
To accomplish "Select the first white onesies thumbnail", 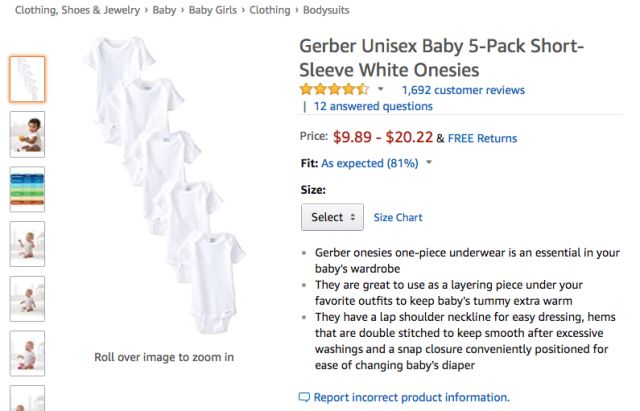I will coord(27,79).
